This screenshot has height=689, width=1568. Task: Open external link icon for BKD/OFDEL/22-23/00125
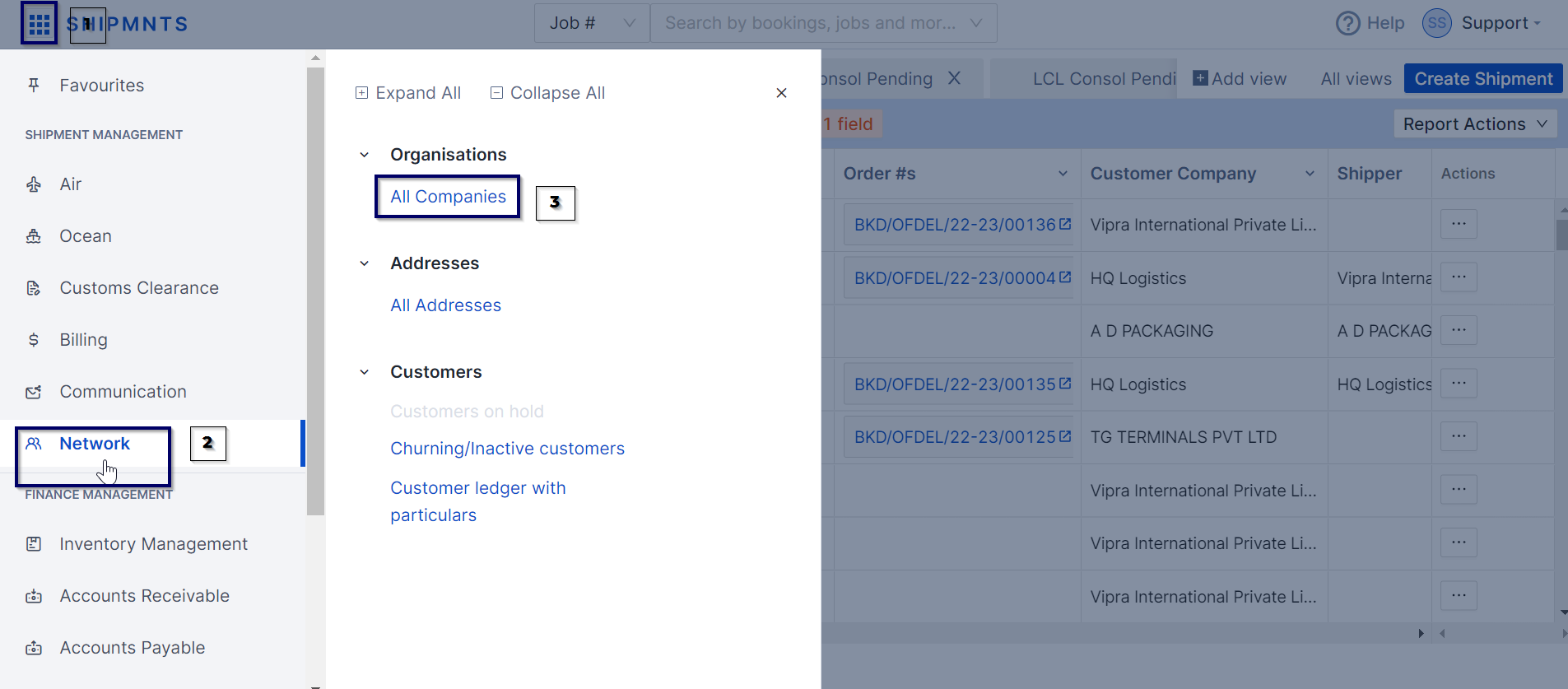tap(1065, 436)
